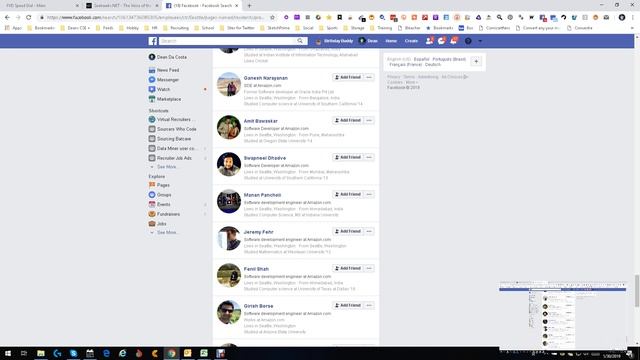This screenshot has width=640, height=360.
Task: Bookmark this page with the star icon
Action: [272, 17]
